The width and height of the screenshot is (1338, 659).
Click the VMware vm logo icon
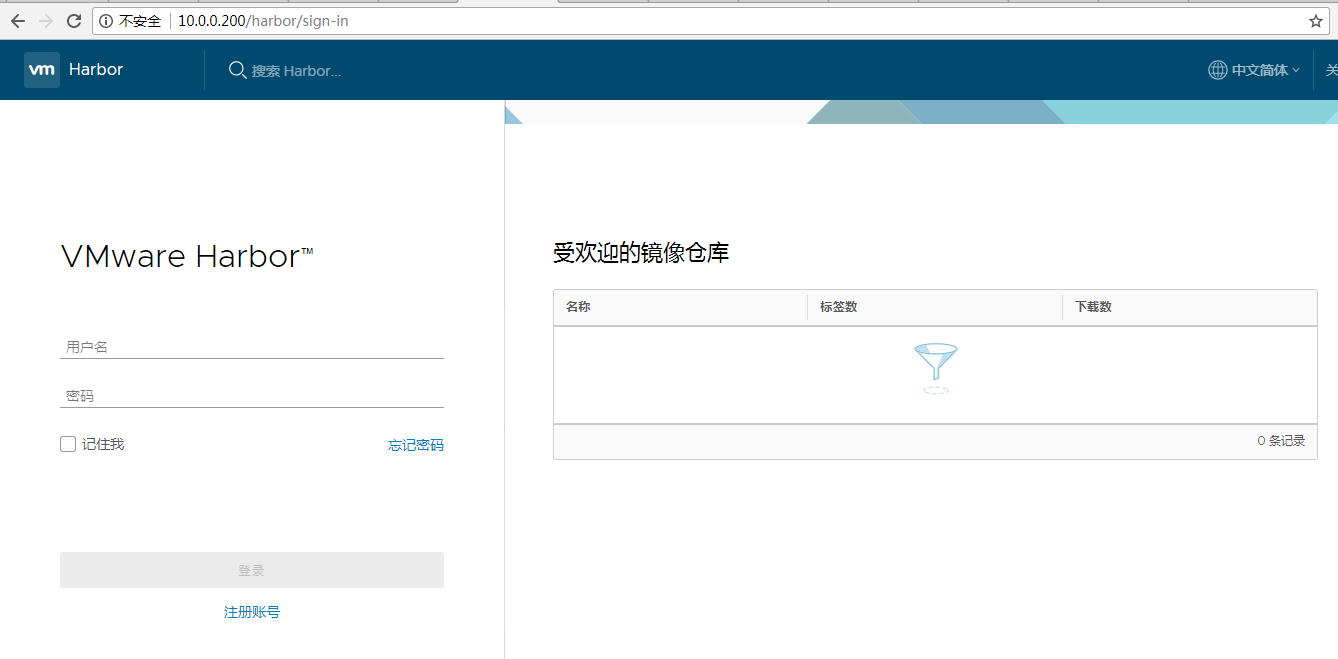[x=42, y=70]
